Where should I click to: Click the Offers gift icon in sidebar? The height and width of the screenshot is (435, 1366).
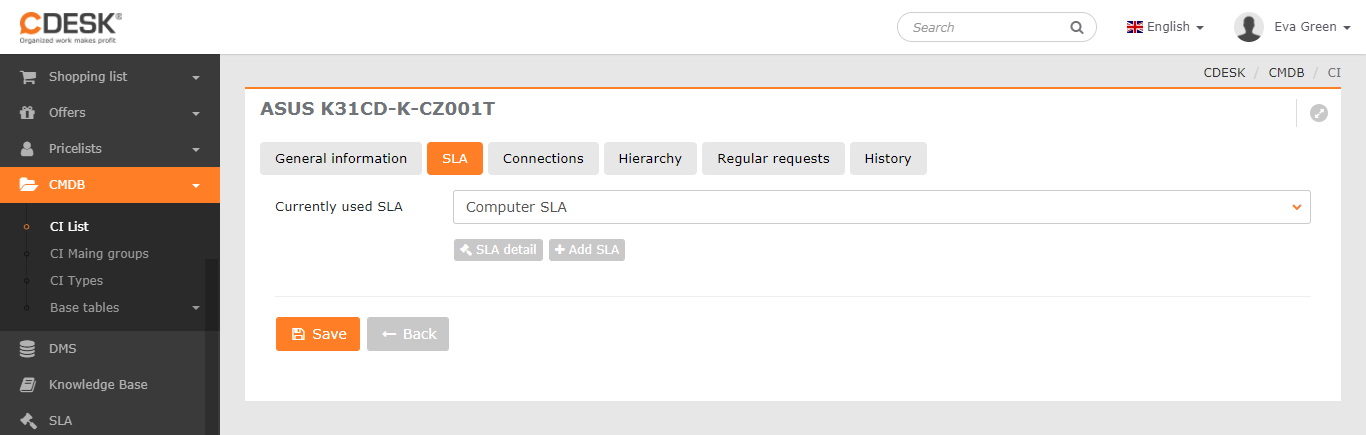click(28, 113)
